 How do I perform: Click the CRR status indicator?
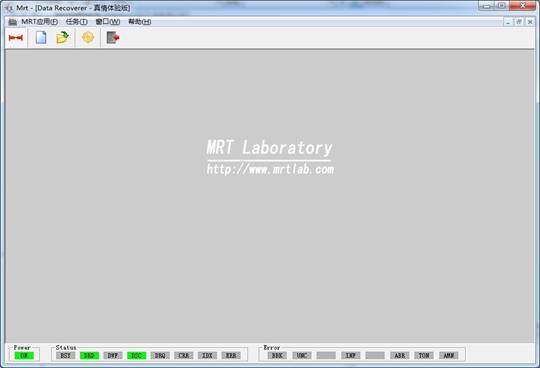(184, 356)
